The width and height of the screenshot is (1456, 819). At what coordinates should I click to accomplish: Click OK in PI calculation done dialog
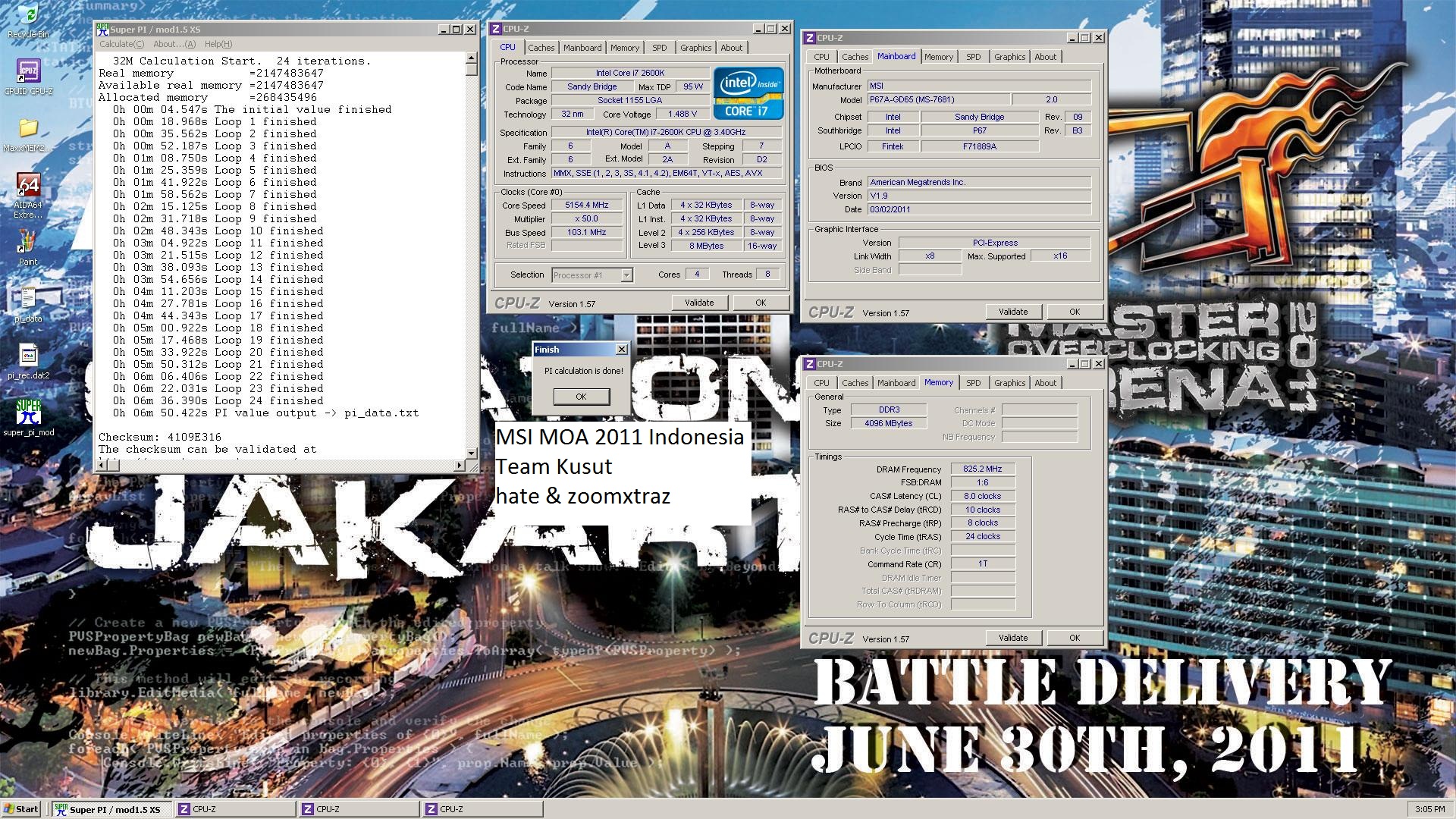pos(581,397)
